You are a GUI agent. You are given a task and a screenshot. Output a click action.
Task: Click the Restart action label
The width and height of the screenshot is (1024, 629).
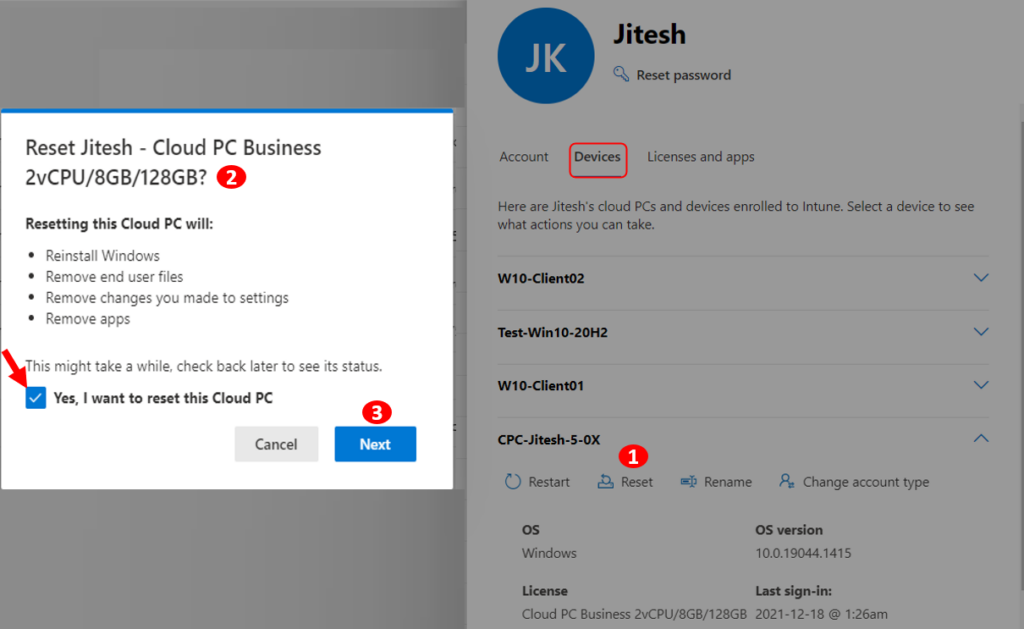click(x=549, y=482)
